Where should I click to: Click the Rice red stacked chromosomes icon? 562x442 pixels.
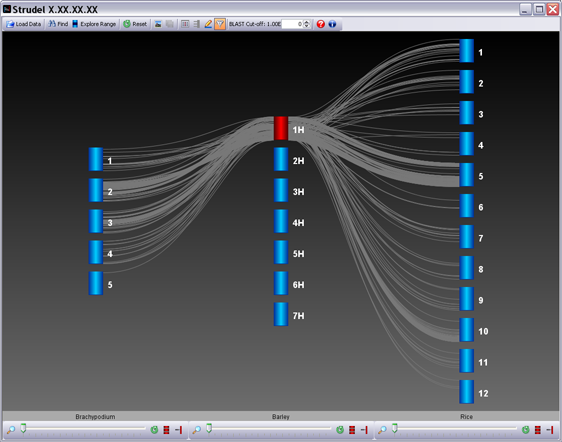tap(538, 429)
